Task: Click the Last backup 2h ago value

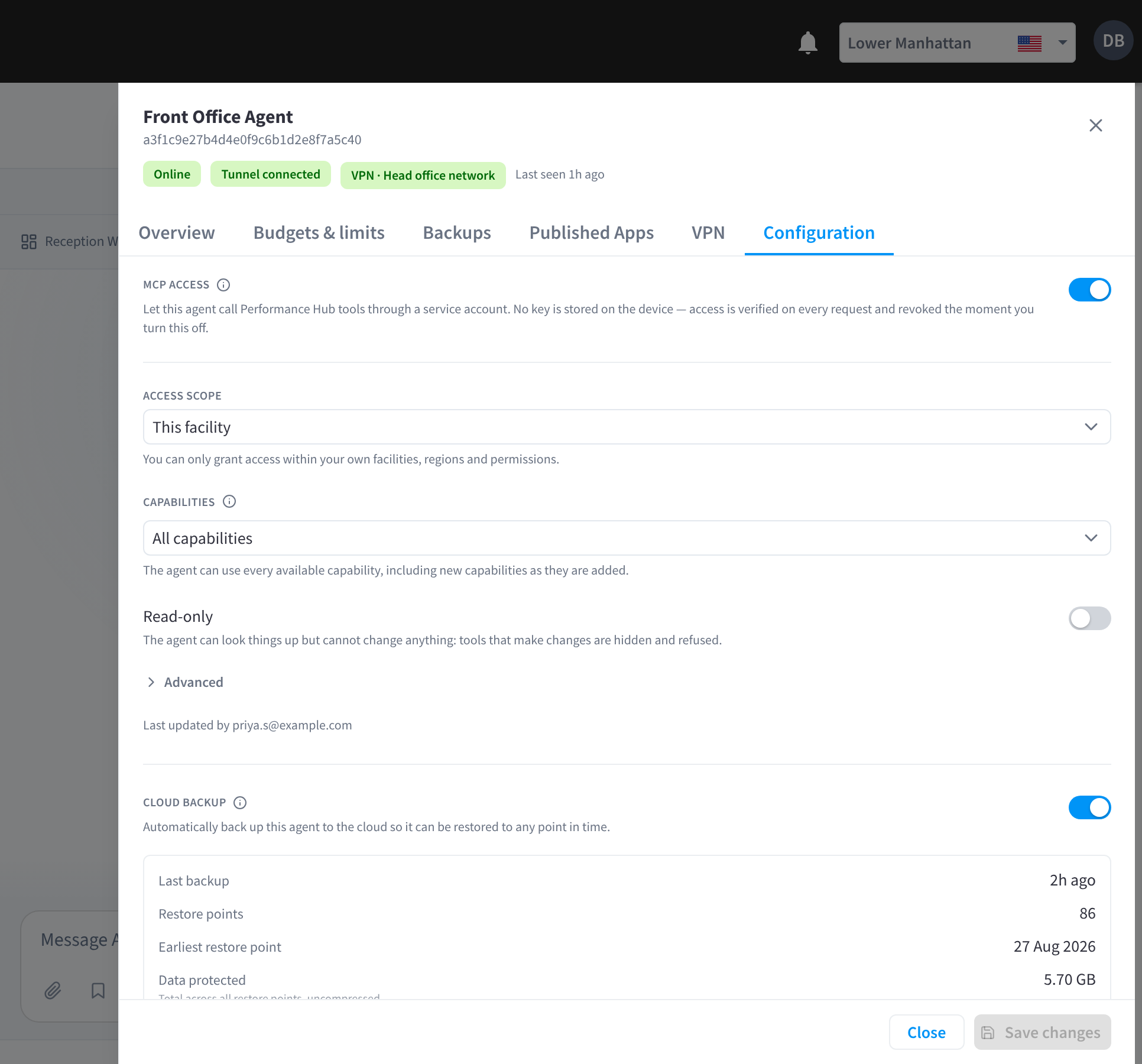Action: point(1072,880)
